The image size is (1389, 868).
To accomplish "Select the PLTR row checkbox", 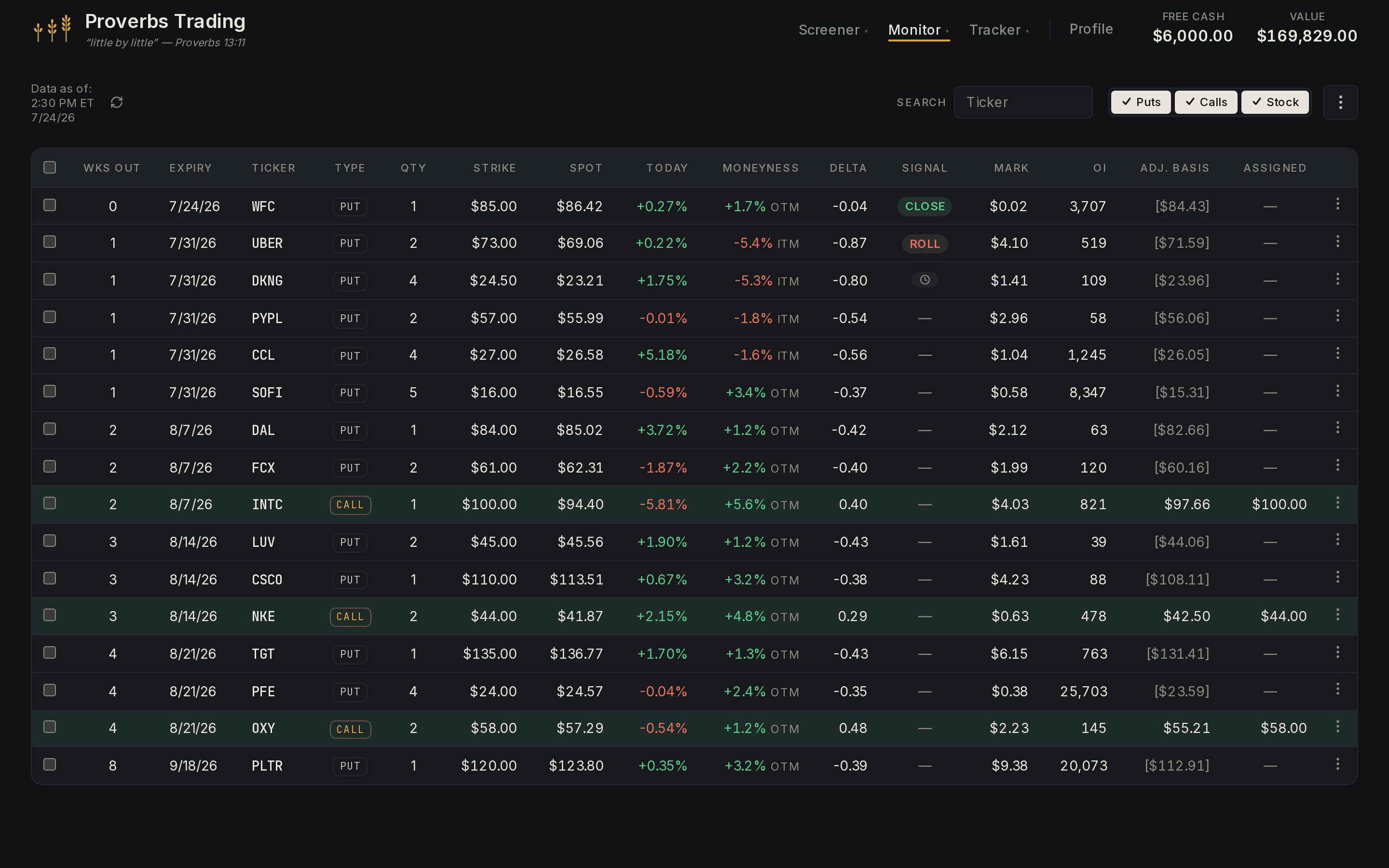I will click(x=50, y=764).
